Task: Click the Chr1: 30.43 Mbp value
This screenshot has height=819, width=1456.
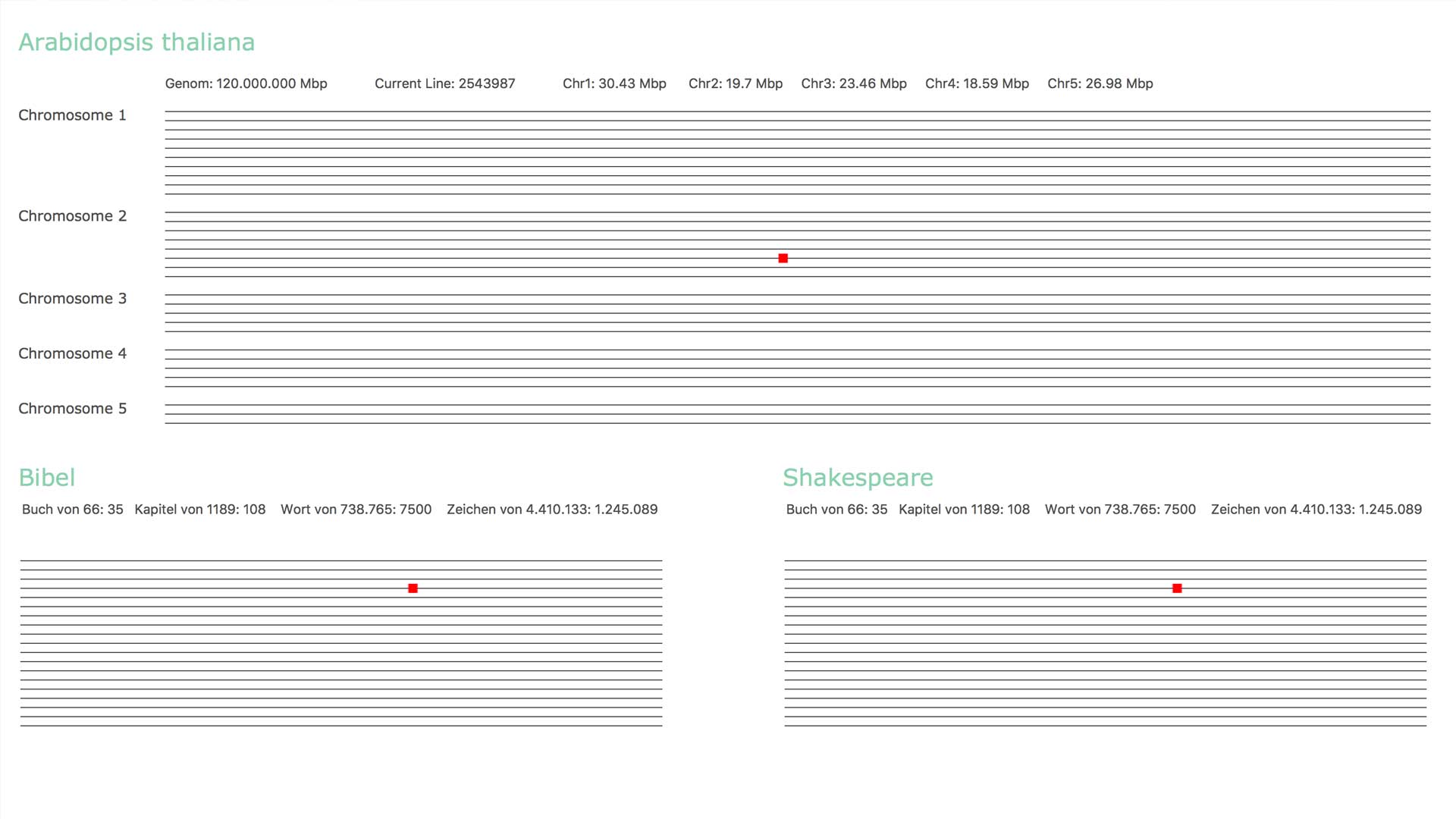Action: (614, 83)
